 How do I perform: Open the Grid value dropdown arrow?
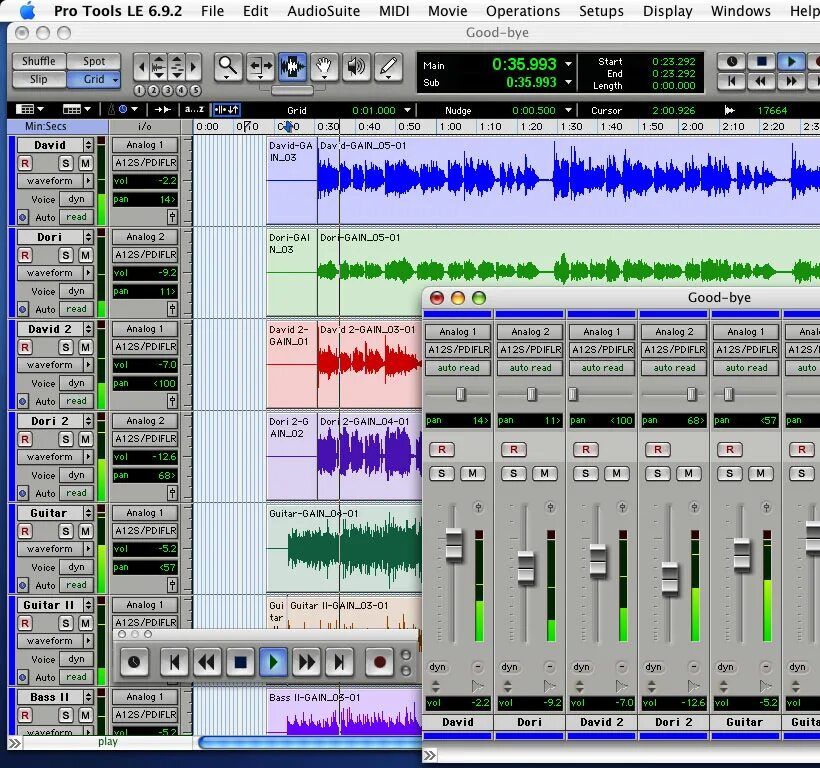click(x=407, y=110)
